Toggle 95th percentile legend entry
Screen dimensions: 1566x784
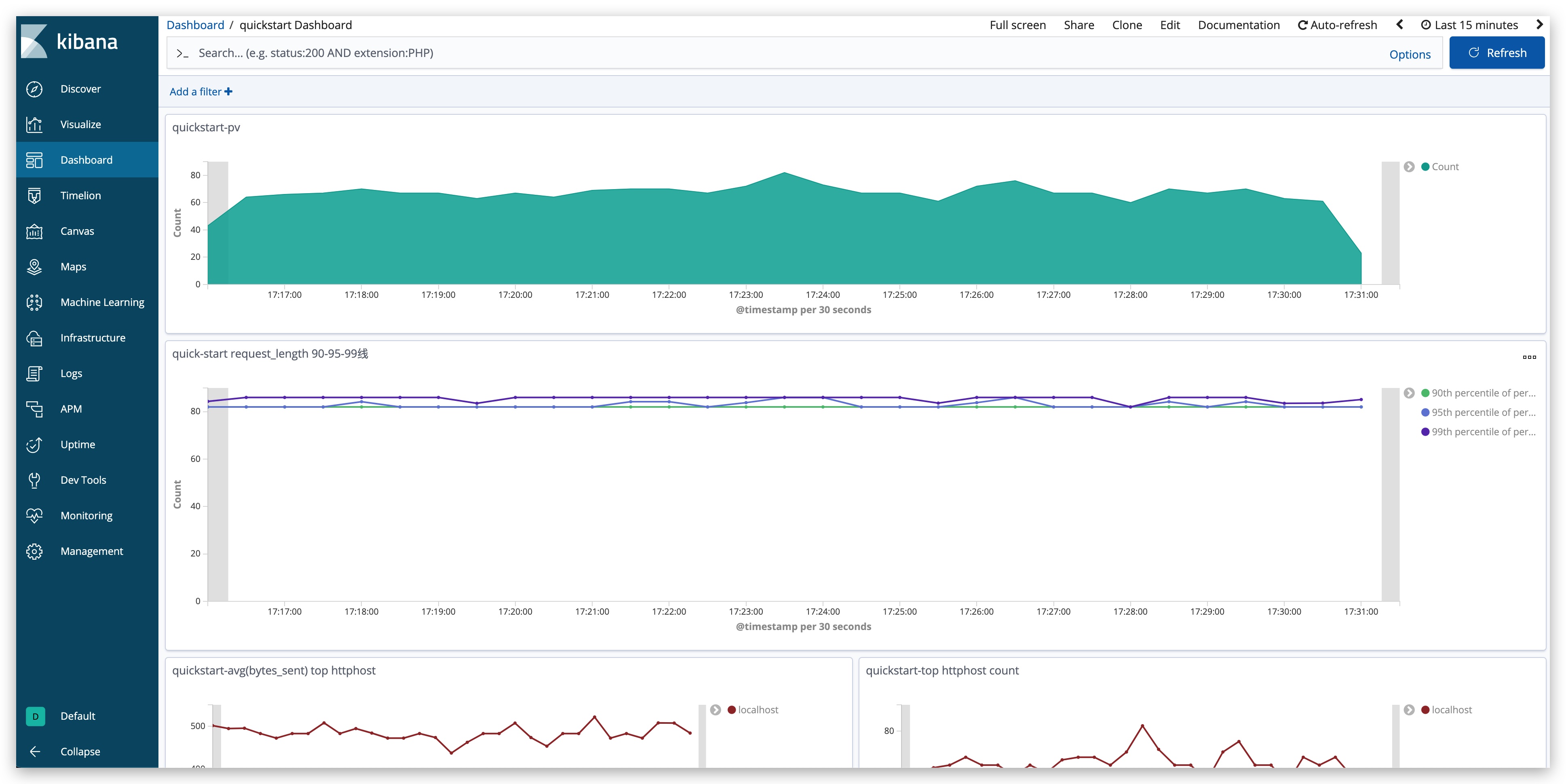pos(1483,412)
